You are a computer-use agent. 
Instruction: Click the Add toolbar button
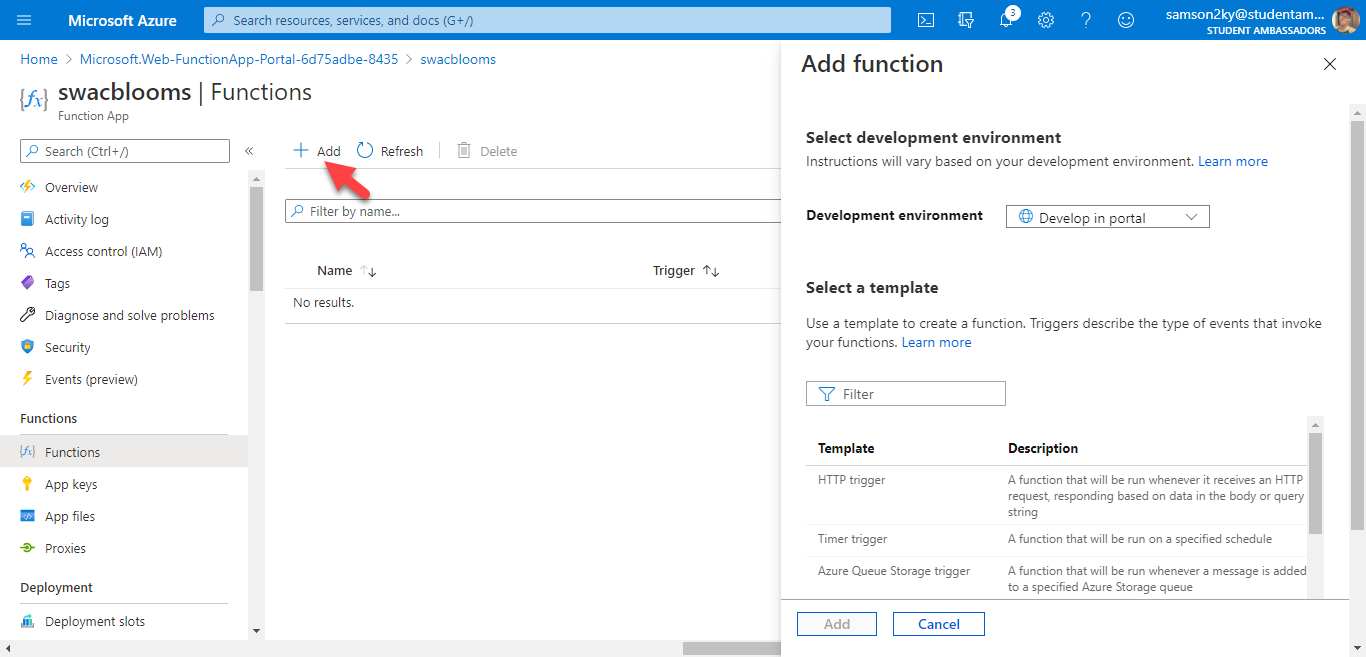pyautogui.click(x=316, y=151)
